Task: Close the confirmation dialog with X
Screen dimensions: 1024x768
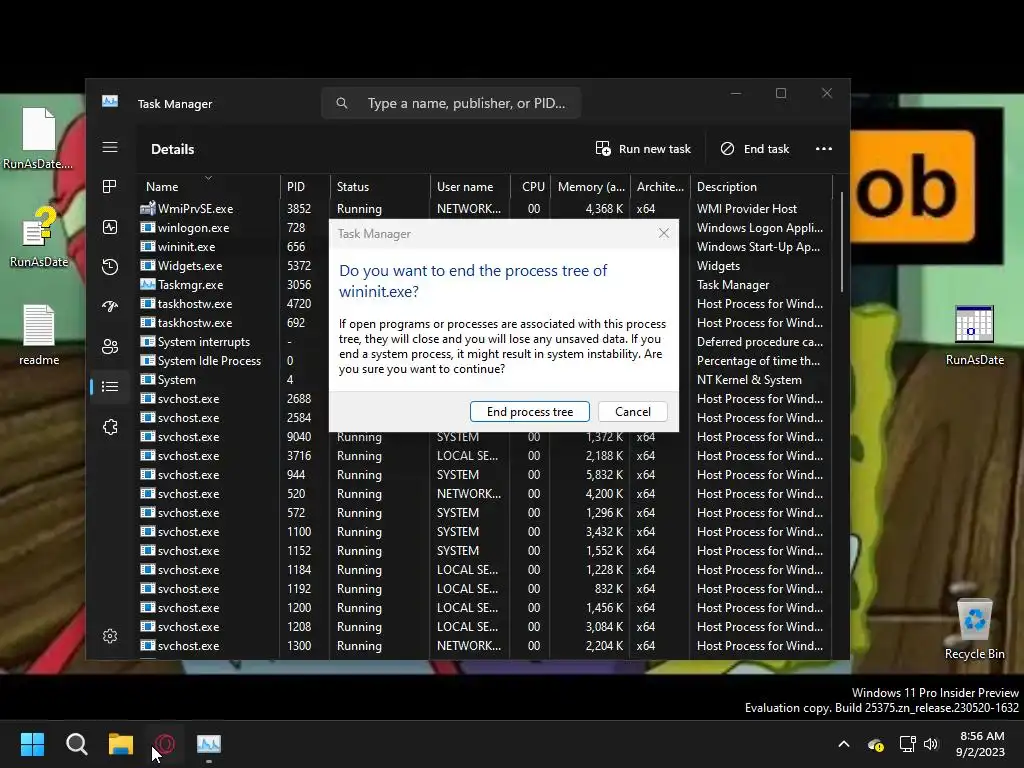Action: point(664,233)
